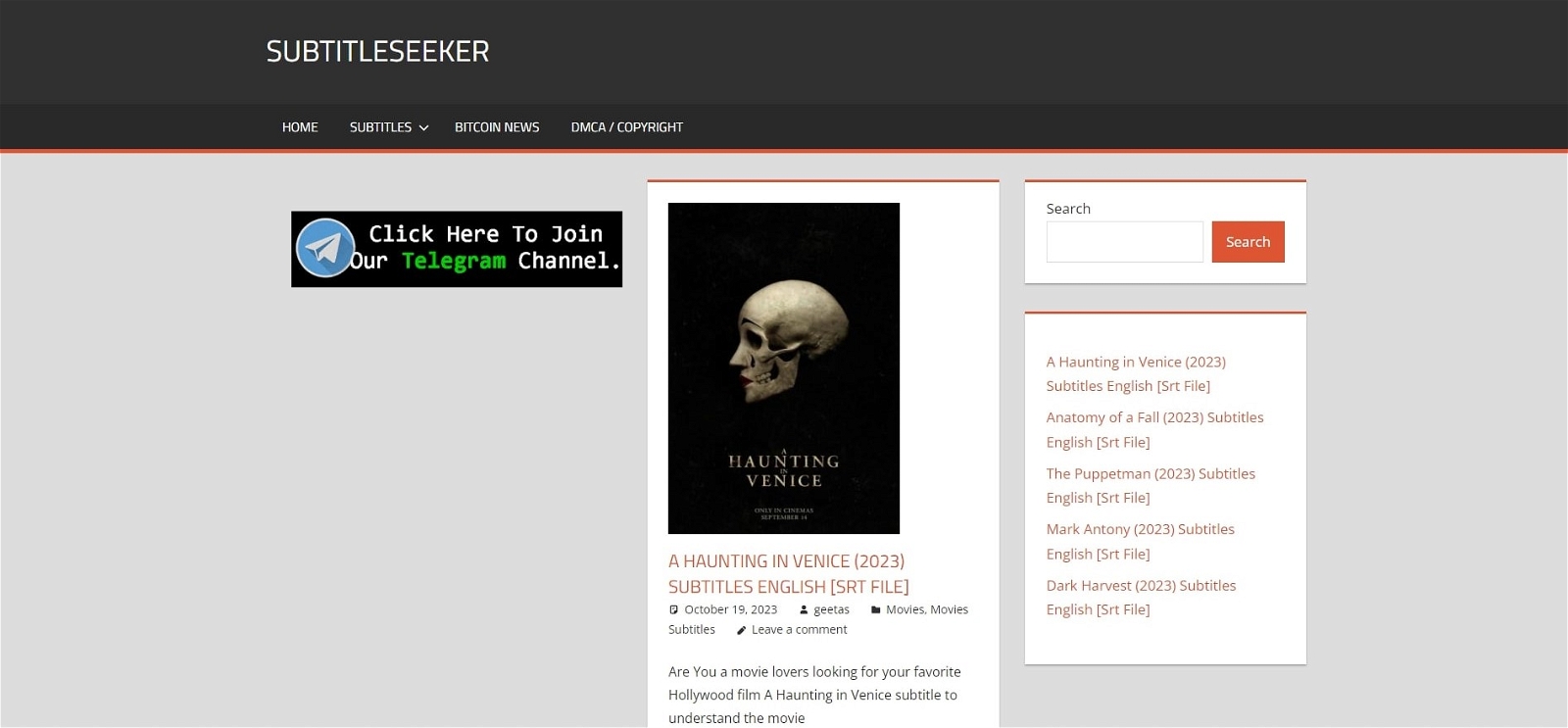This screenshot has height=728, width=1568.
Task: Click the SUBTITLESEEKER site title
Action: 377,51
